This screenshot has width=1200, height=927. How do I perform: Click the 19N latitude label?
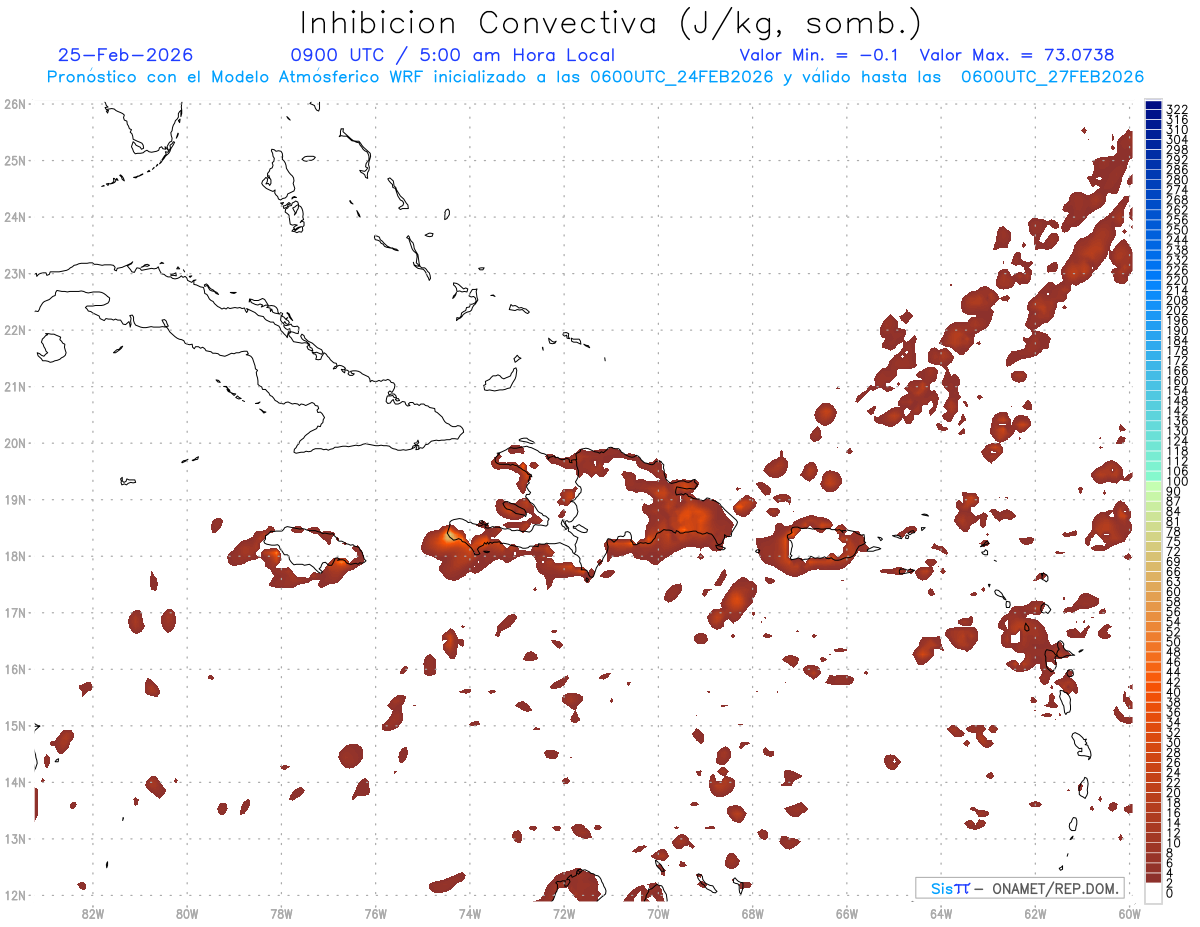pos(15,499)
